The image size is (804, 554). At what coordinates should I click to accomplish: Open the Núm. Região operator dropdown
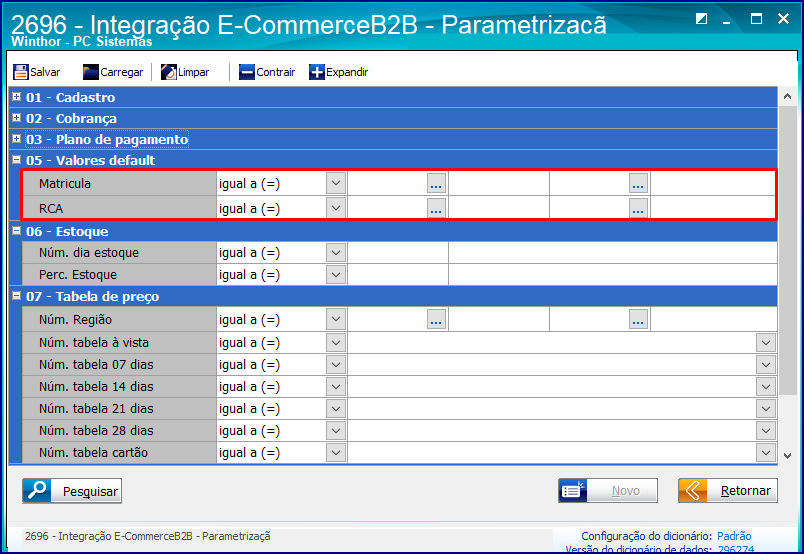coord(336,319)
